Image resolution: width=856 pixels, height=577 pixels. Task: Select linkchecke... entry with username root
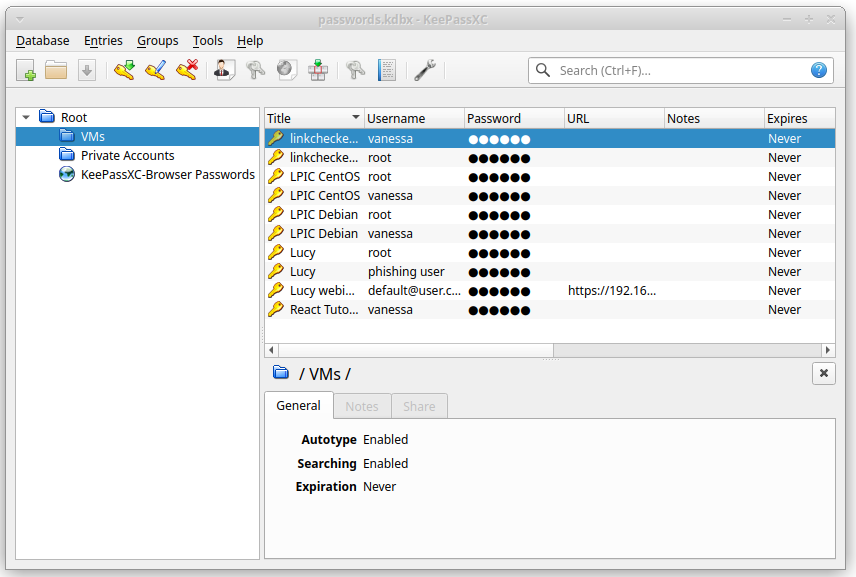[550, 158]
